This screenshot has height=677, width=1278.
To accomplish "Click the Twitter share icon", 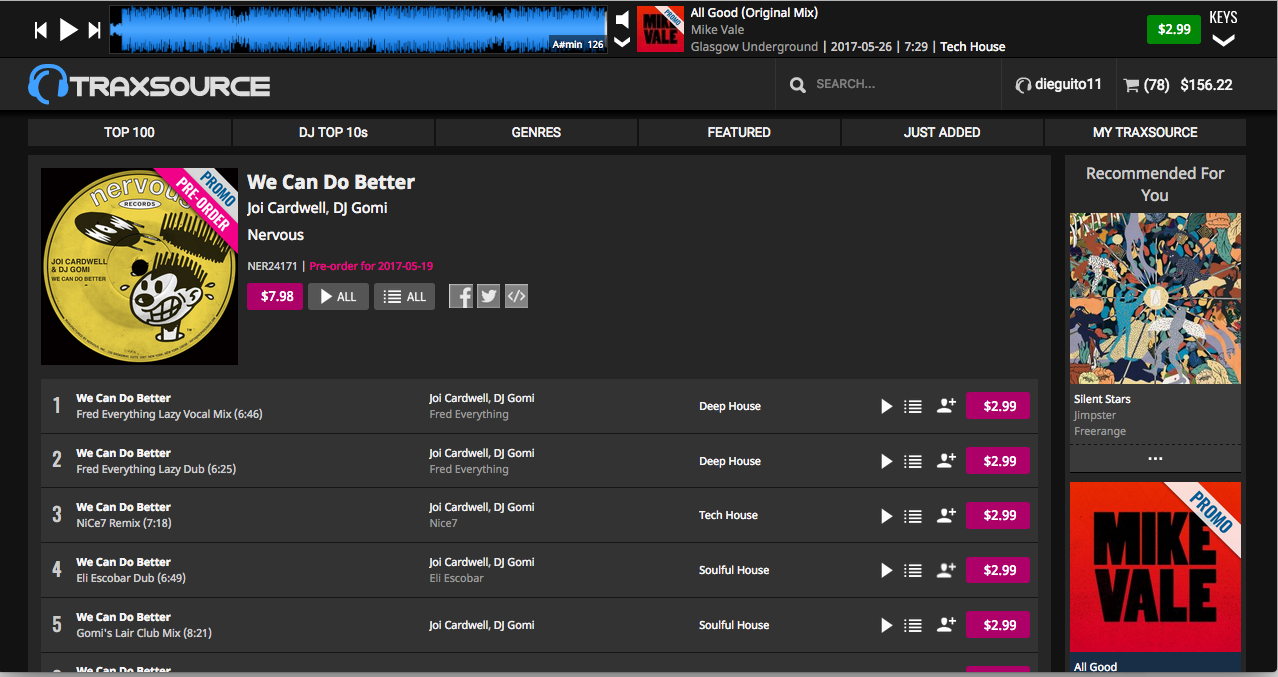I will (x=488, y=296).
